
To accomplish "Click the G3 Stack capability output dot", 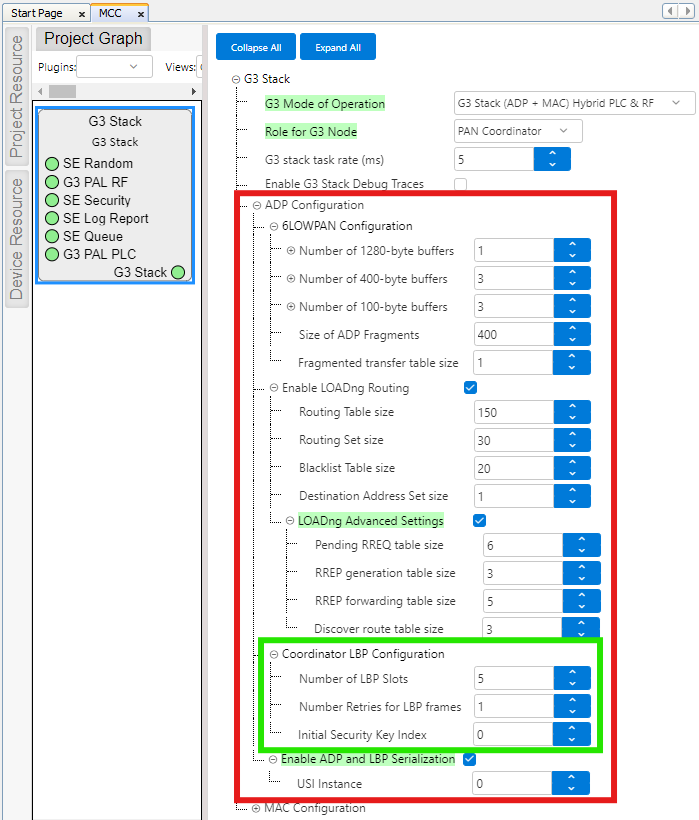I will click(x=178, y=272).
